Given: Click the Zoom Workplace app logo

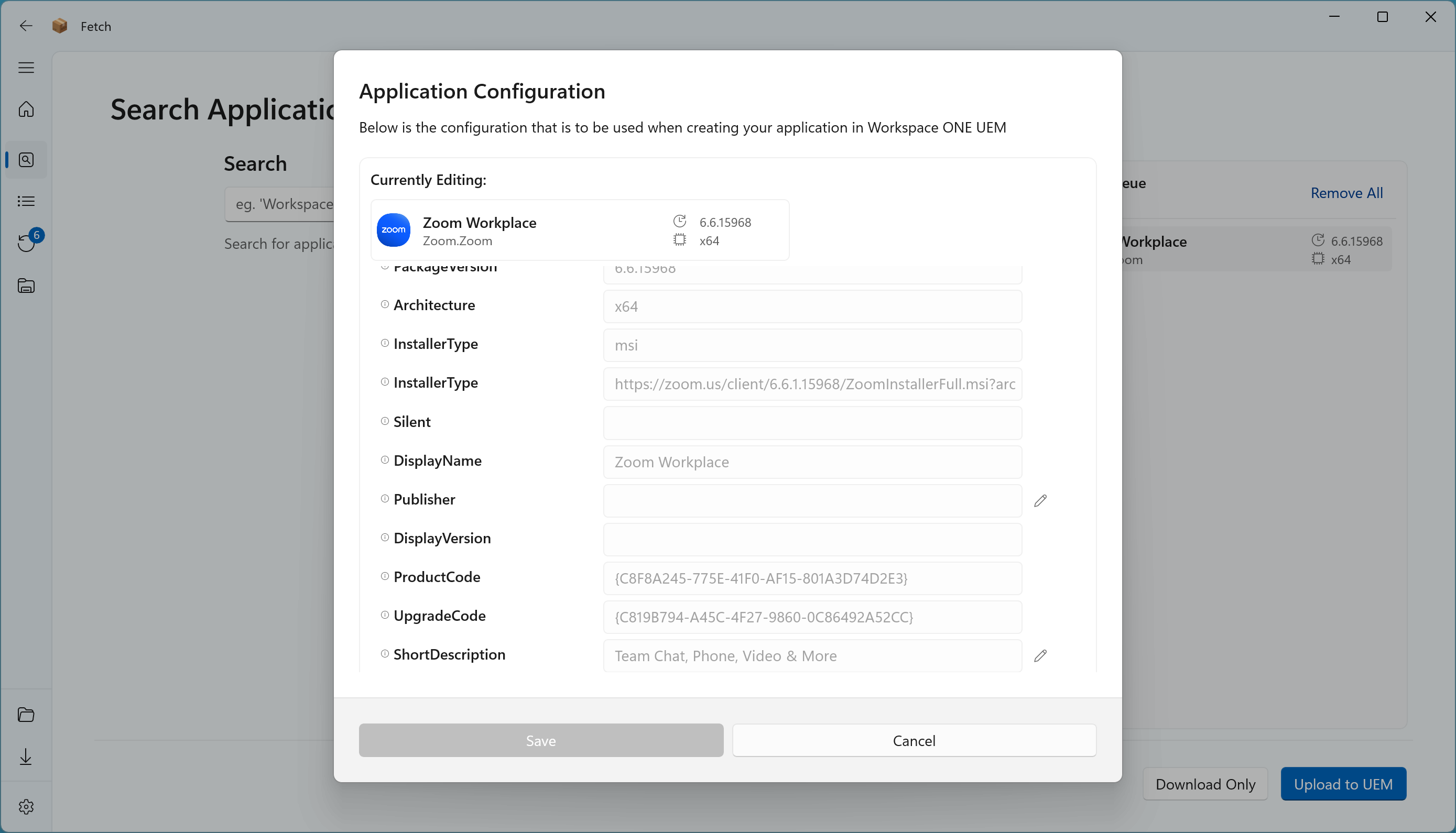Looking at the screenshot, I should coord(393,230).
